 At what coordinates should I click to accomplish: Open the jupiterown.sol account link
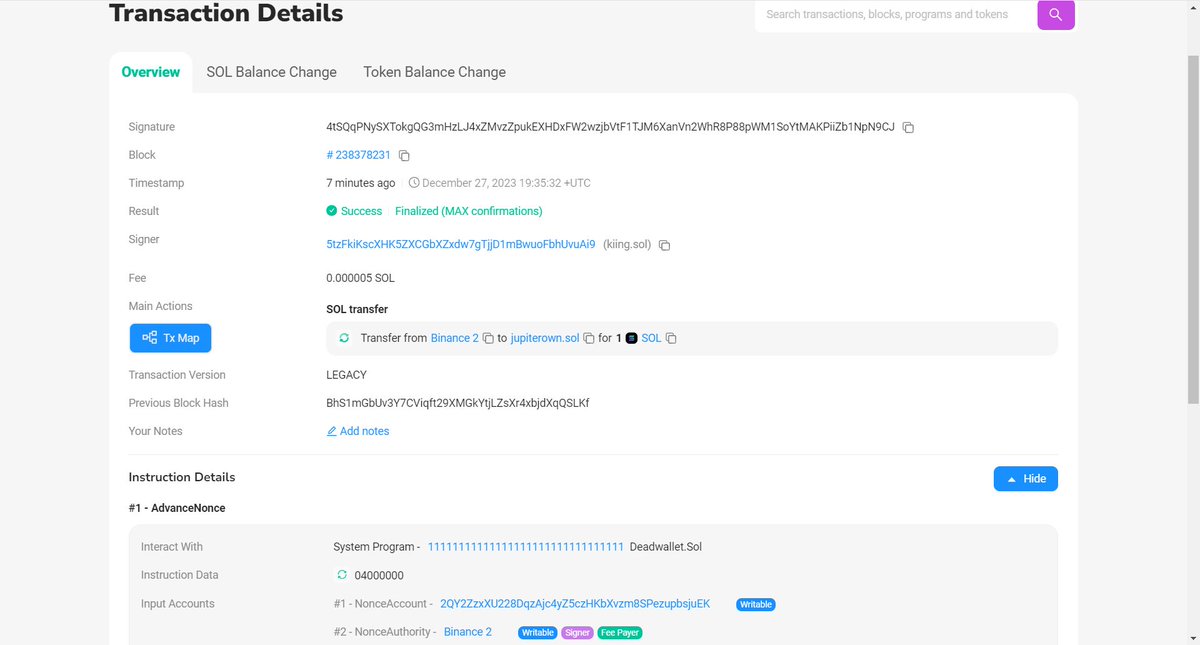(545, 338)
